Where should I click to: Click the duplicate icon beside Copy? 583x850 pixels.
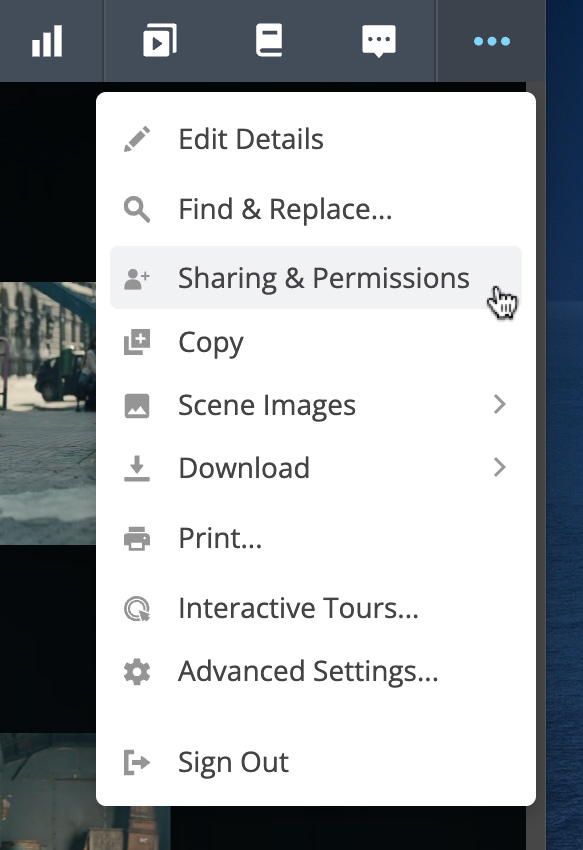(x=137, y=342)
